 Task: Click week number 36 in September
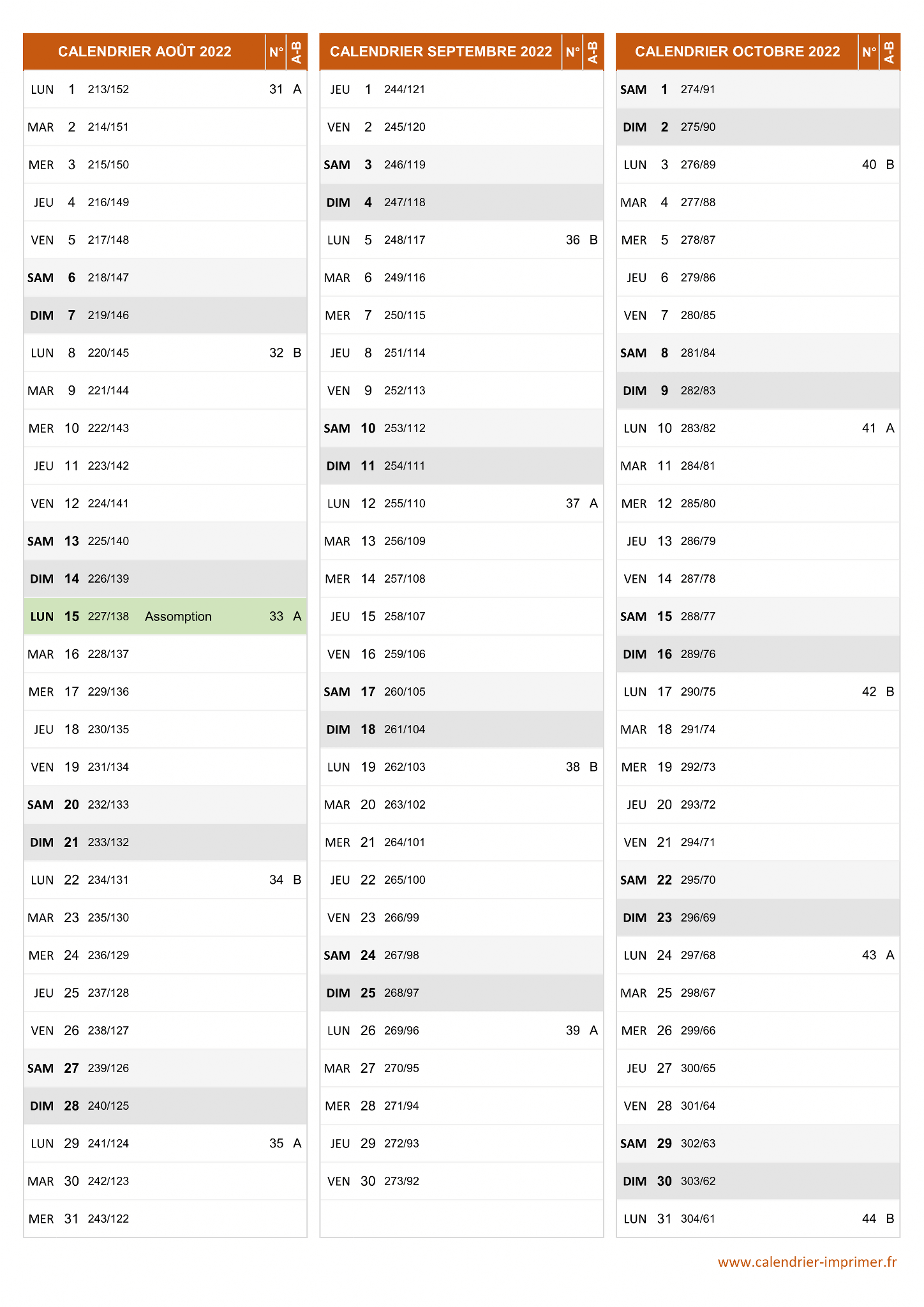(573, 240)
